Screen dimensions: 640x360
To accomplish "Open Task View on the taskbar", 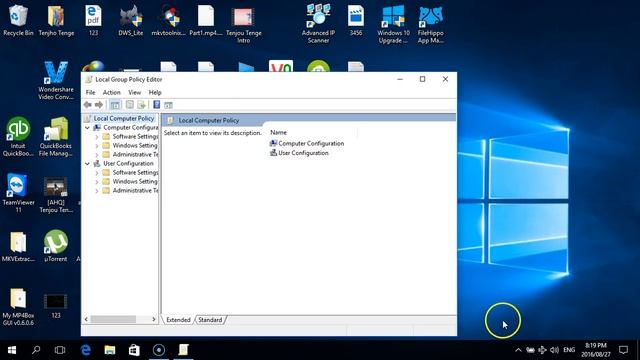I will tap(60, 350).
